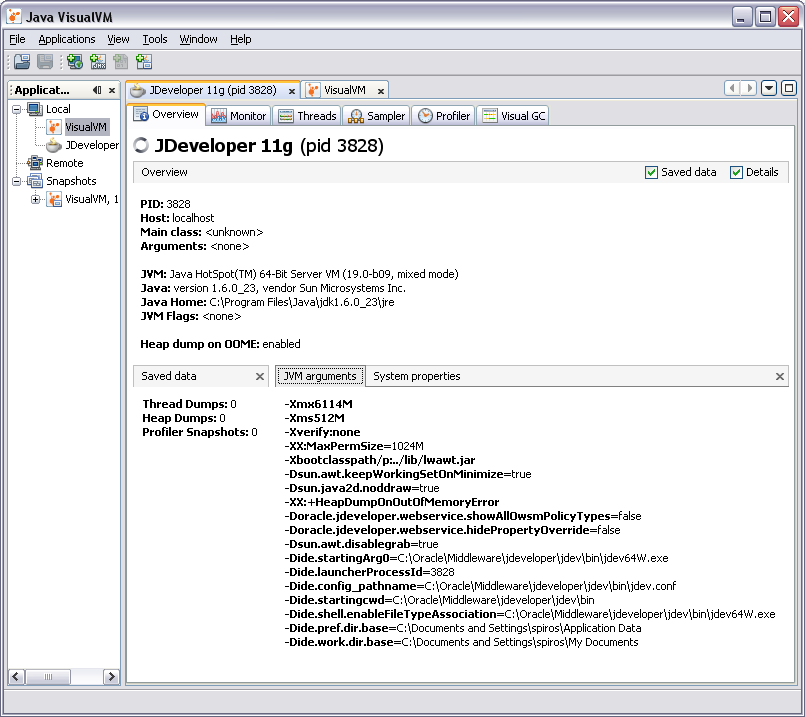805x717 pixels.
Task: Open the Tools menu
Action: [154, 39]
